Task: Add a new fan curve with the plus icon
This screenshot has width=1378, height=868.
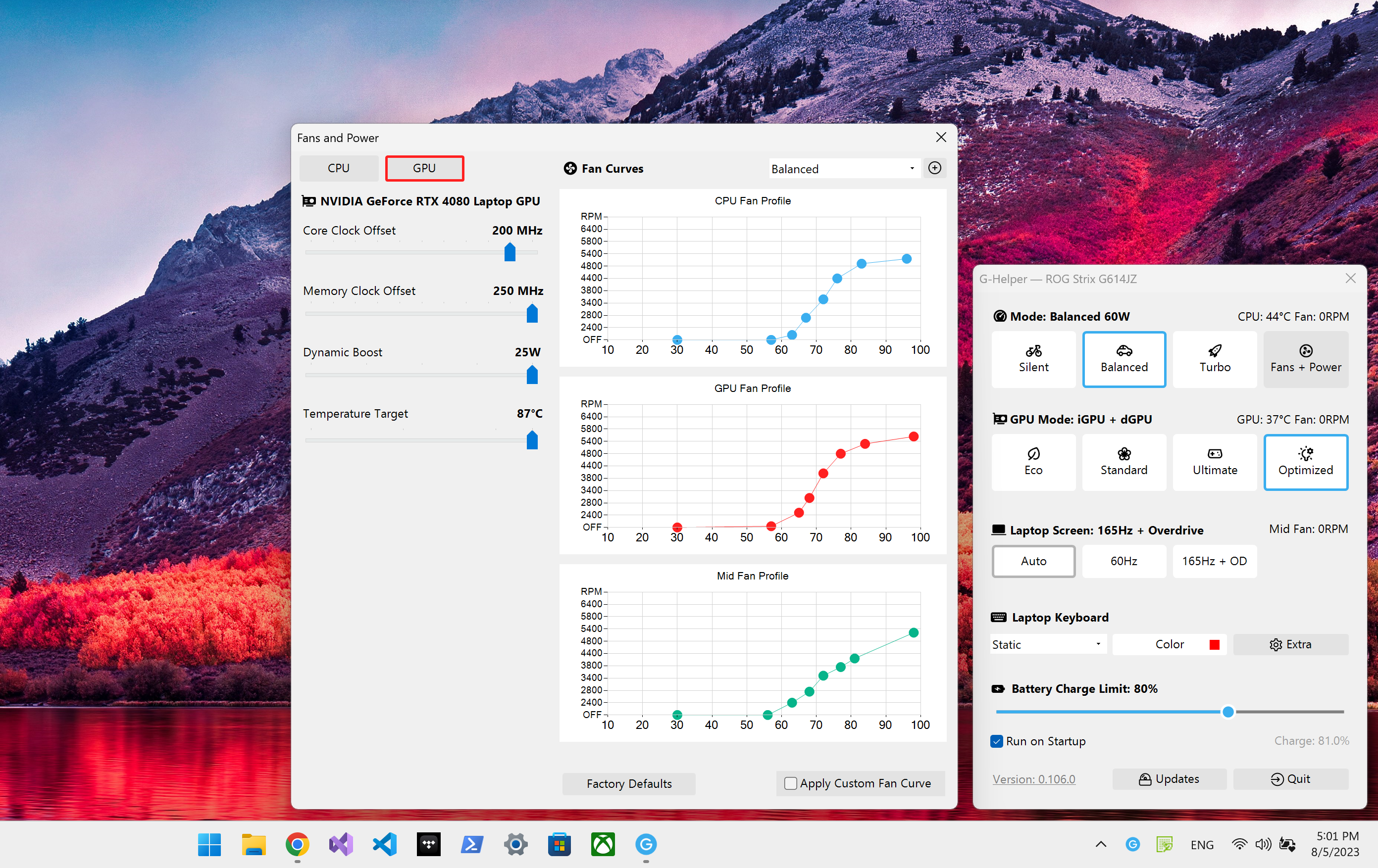Action: point(934,168)
